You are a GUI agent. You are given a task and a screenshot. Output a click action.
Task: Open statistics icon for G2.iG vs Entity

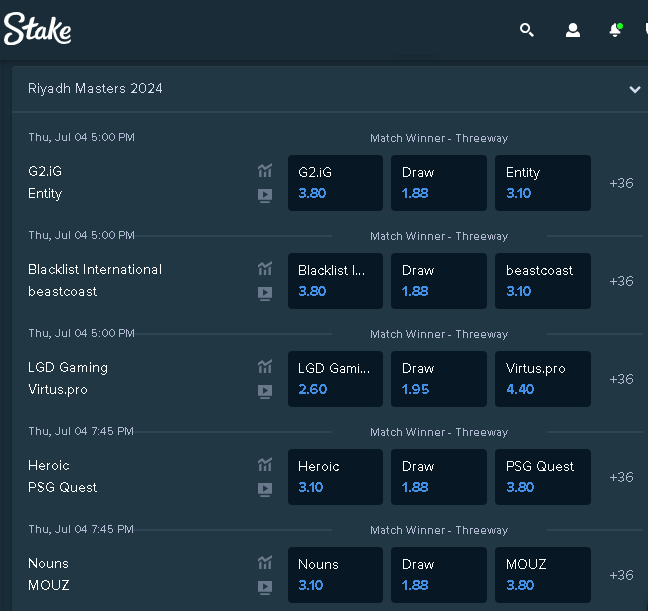[x=265, y=170]
